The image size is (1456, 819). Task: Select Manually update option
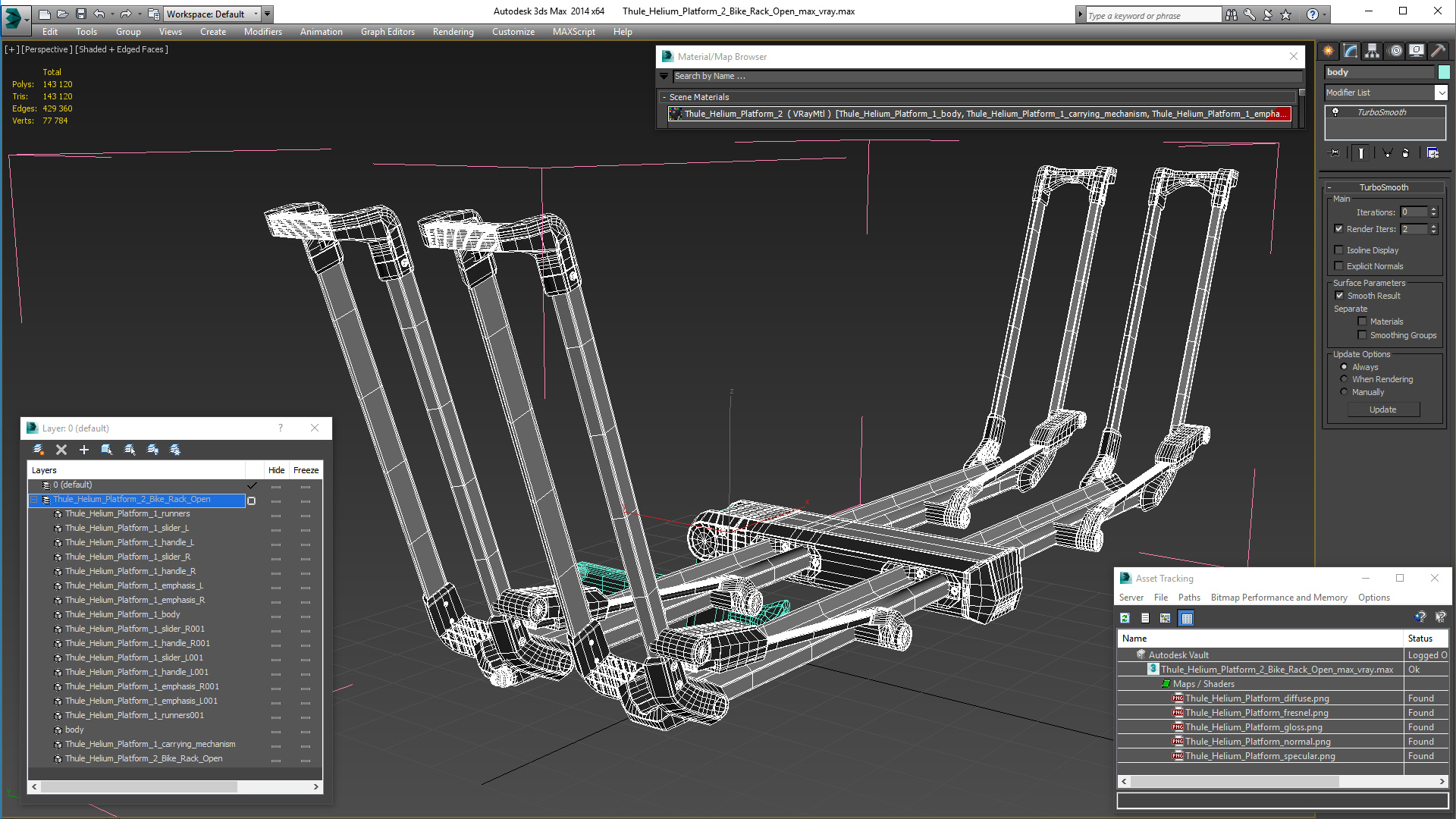click(x=1344, y=392)
